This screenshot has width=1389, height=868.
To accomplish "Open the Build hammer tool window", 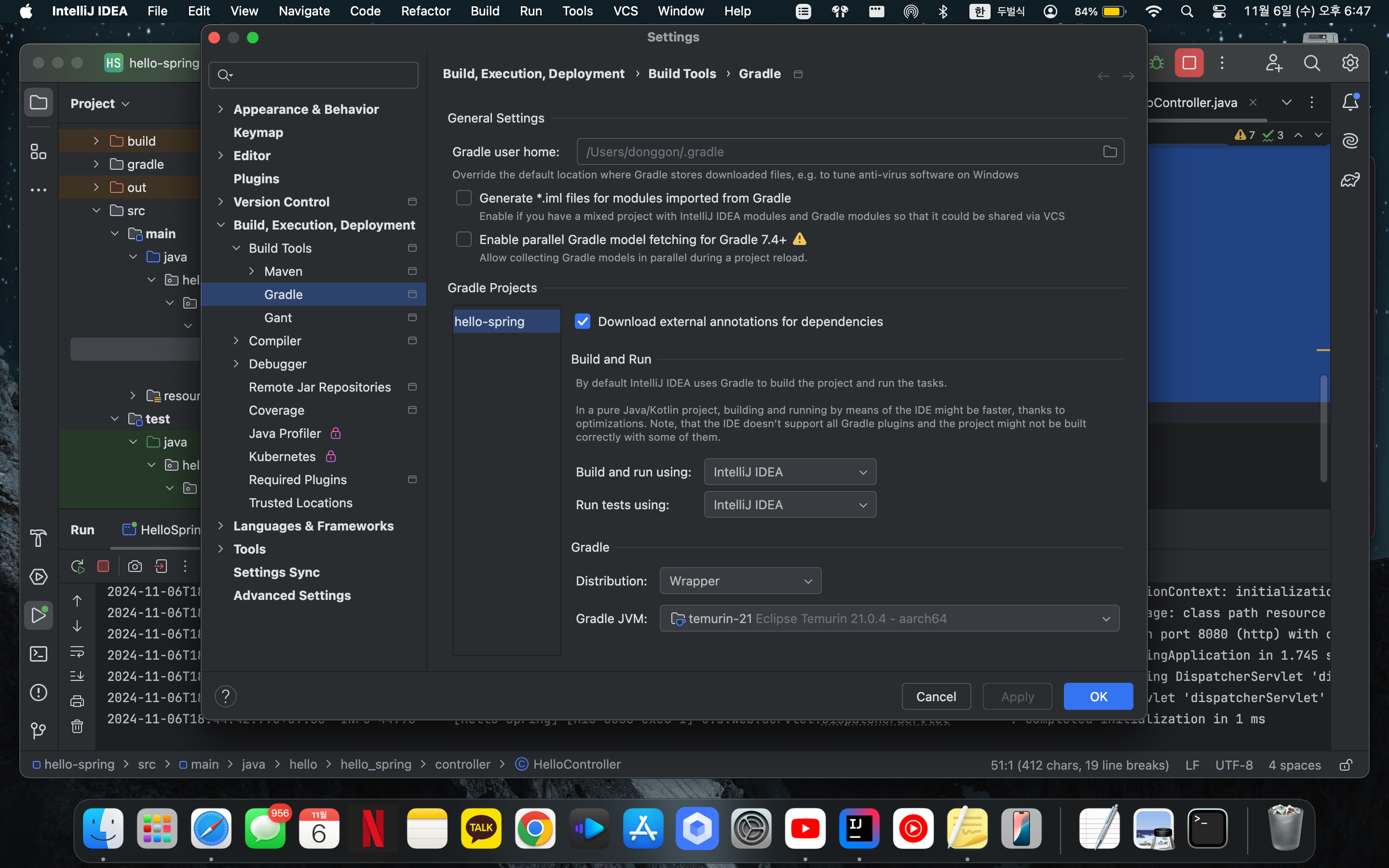I will coord(39,538).
